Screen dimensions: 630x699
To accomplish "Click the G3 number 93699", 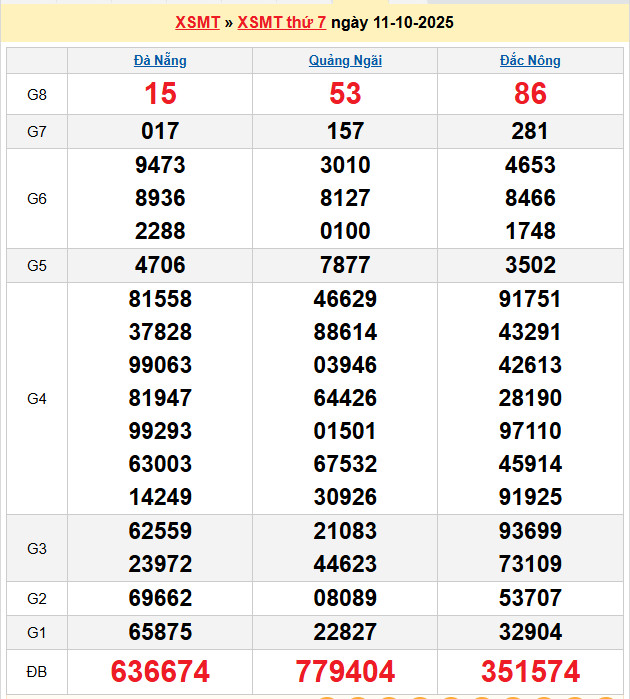I will click(530, 531).
